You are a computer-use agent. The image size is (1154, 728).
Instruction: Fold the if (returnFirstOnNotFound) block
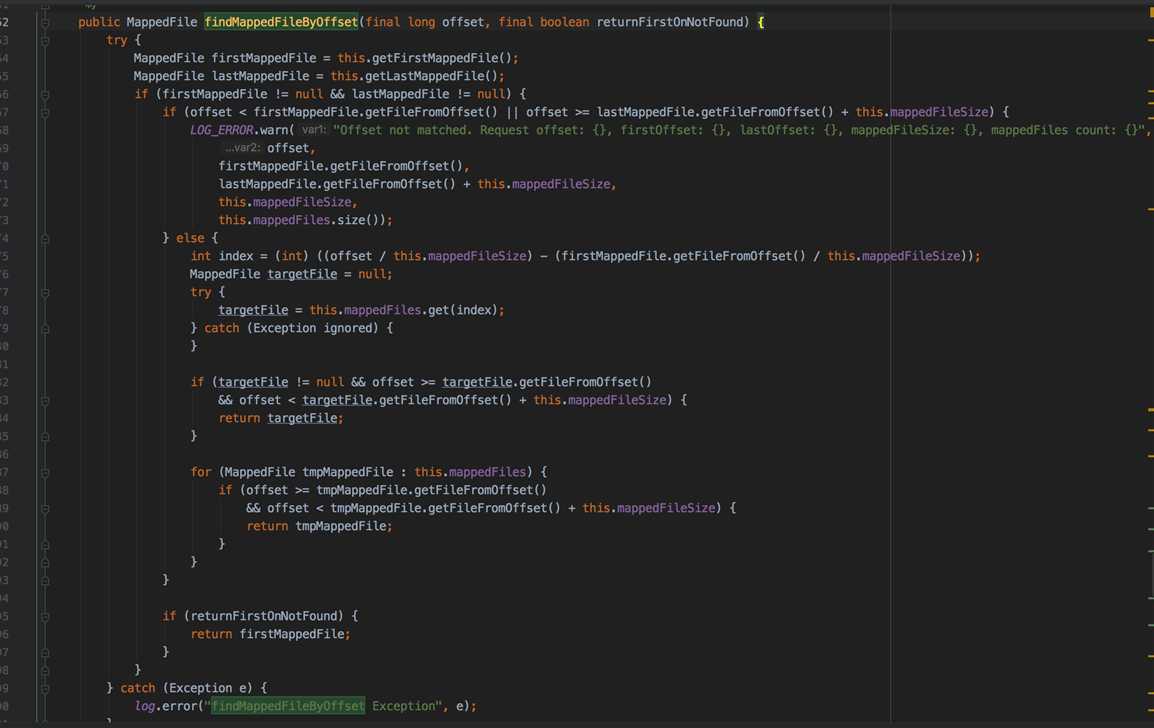(x=45, y=617)
